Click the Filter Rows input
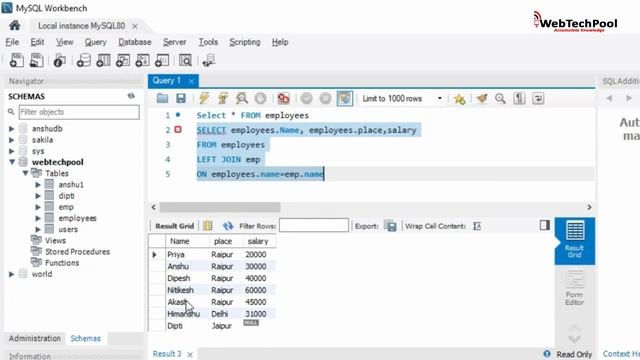640x360 pixels. [x=314, y=225]
